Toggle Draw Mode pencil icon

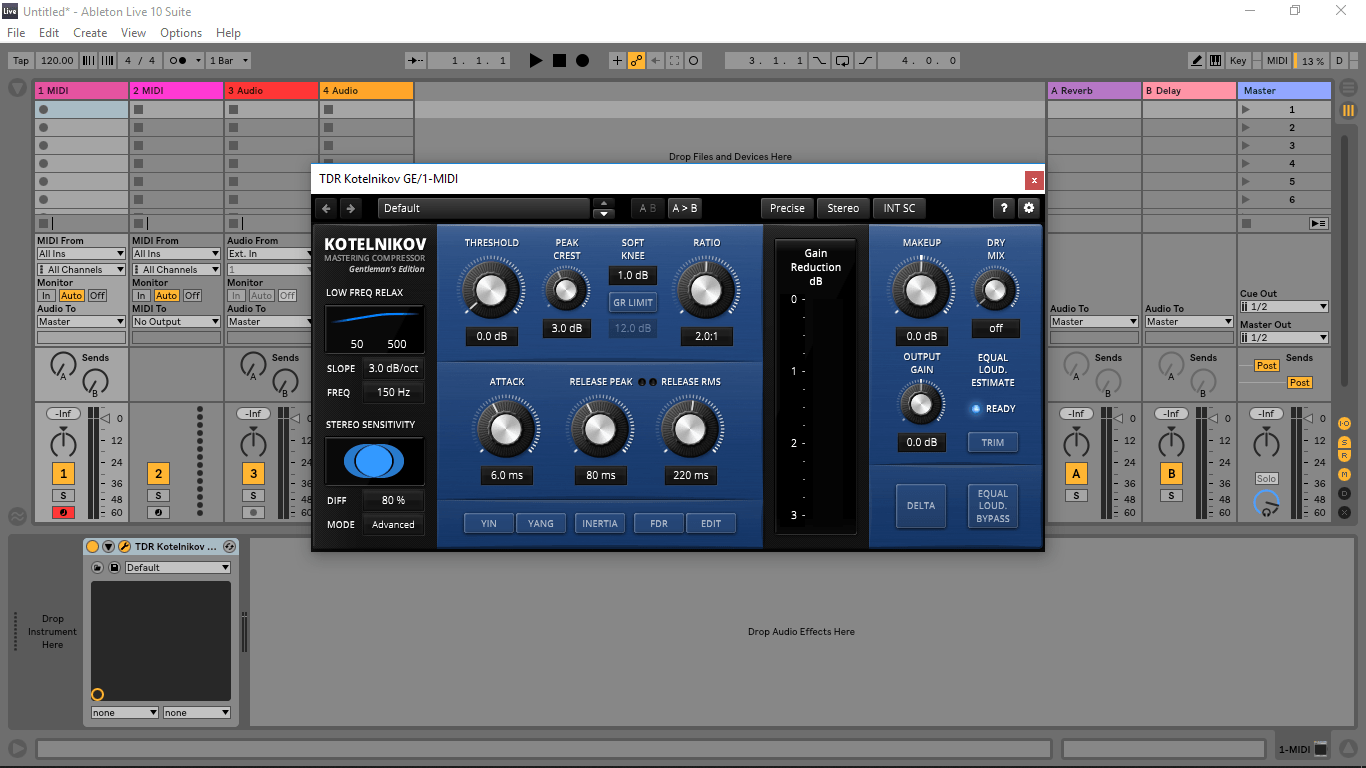click(x=1196, y=61)
